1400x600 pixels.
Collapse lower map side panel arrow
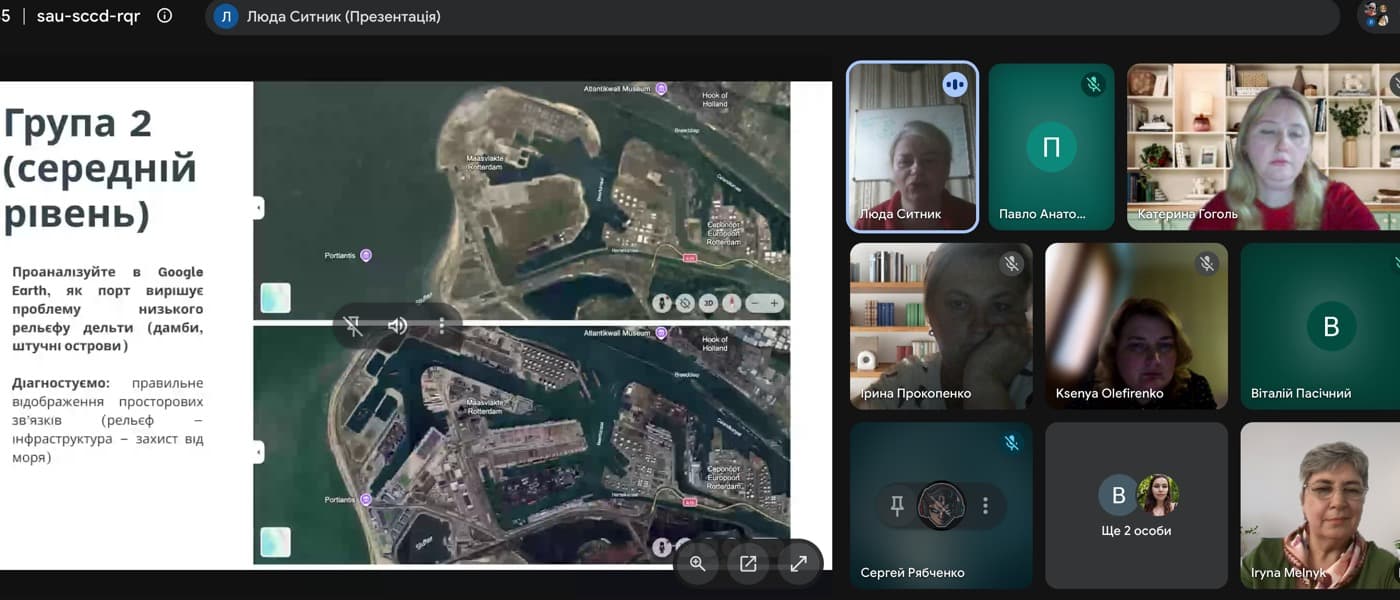coord(258,452)
